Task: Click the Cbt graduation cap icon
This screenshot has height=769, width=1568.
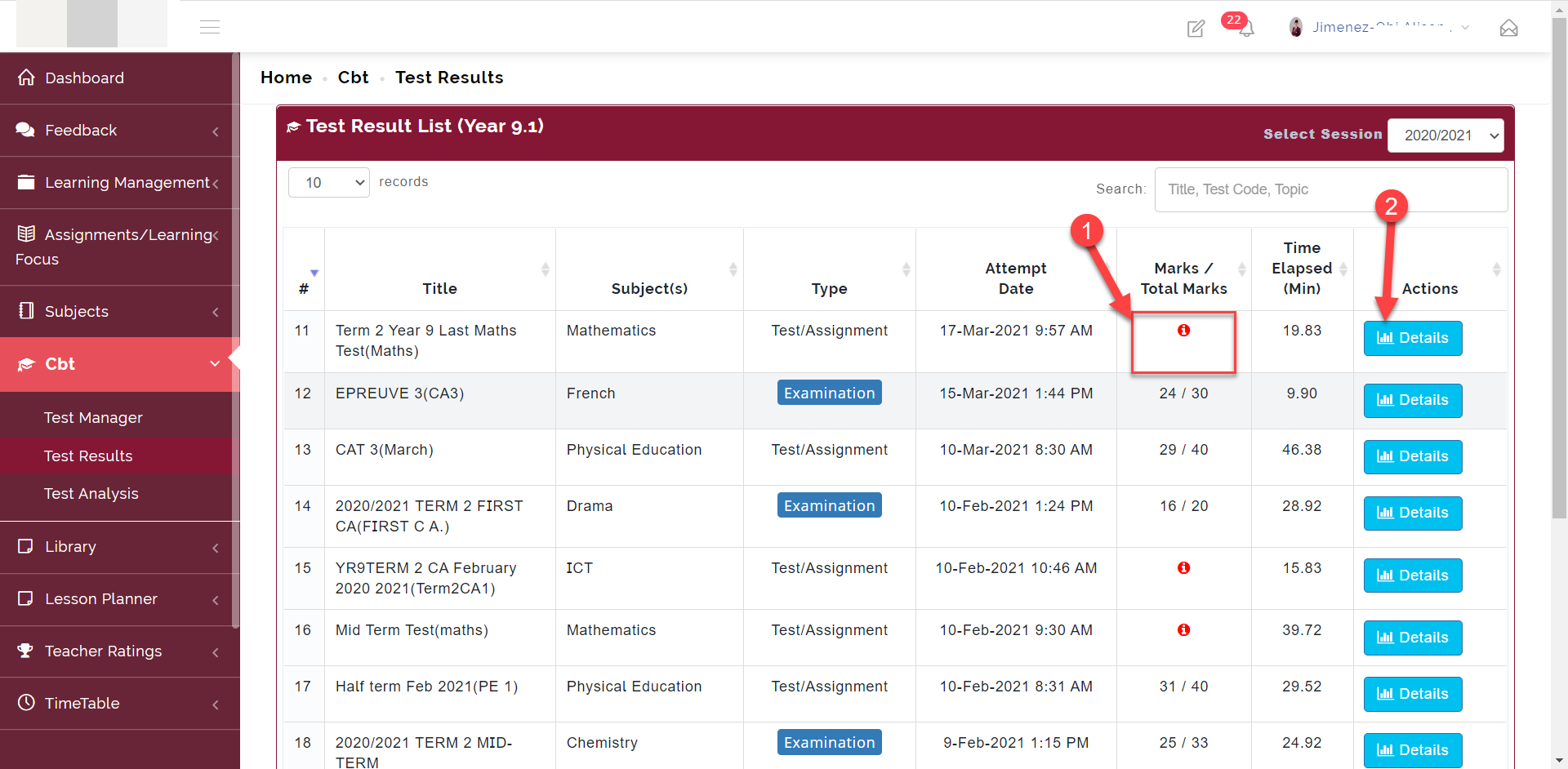Action: 26,364
